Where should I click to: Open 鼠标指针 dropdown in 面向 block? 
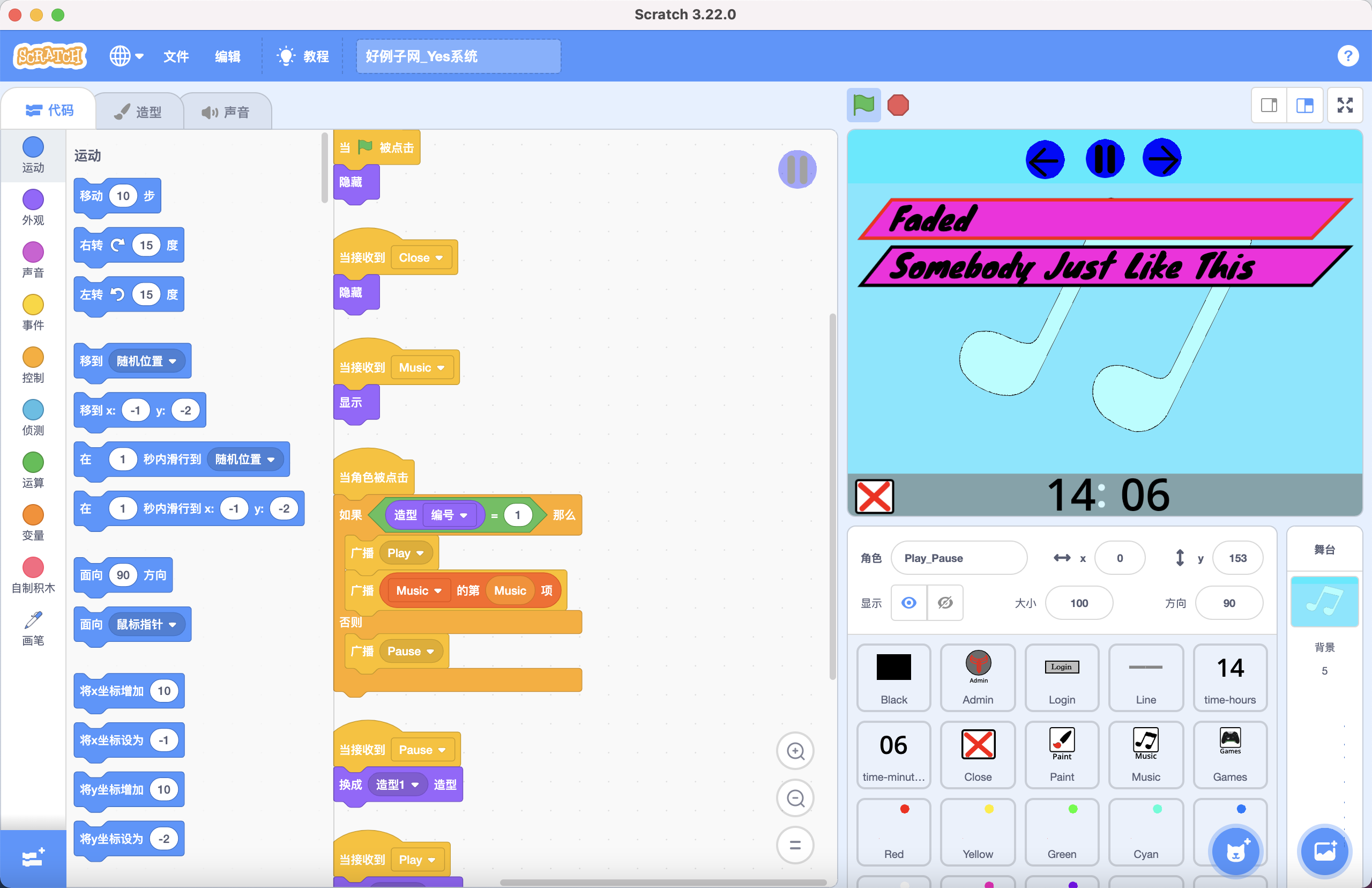pyautogui.click(x=146, y=624)
